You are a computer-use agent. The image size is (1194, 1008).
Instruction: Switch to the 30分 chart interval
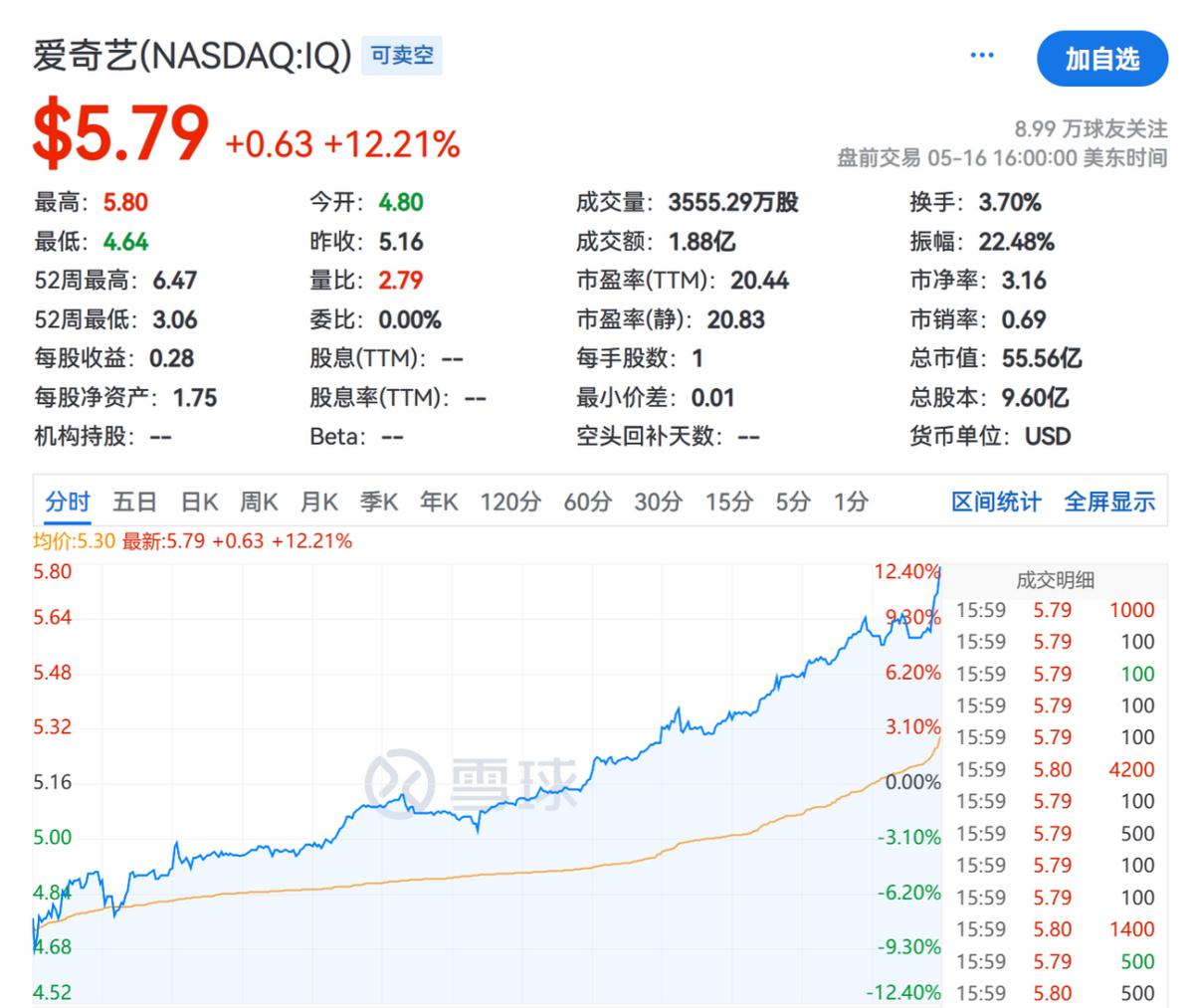point(658,501)
